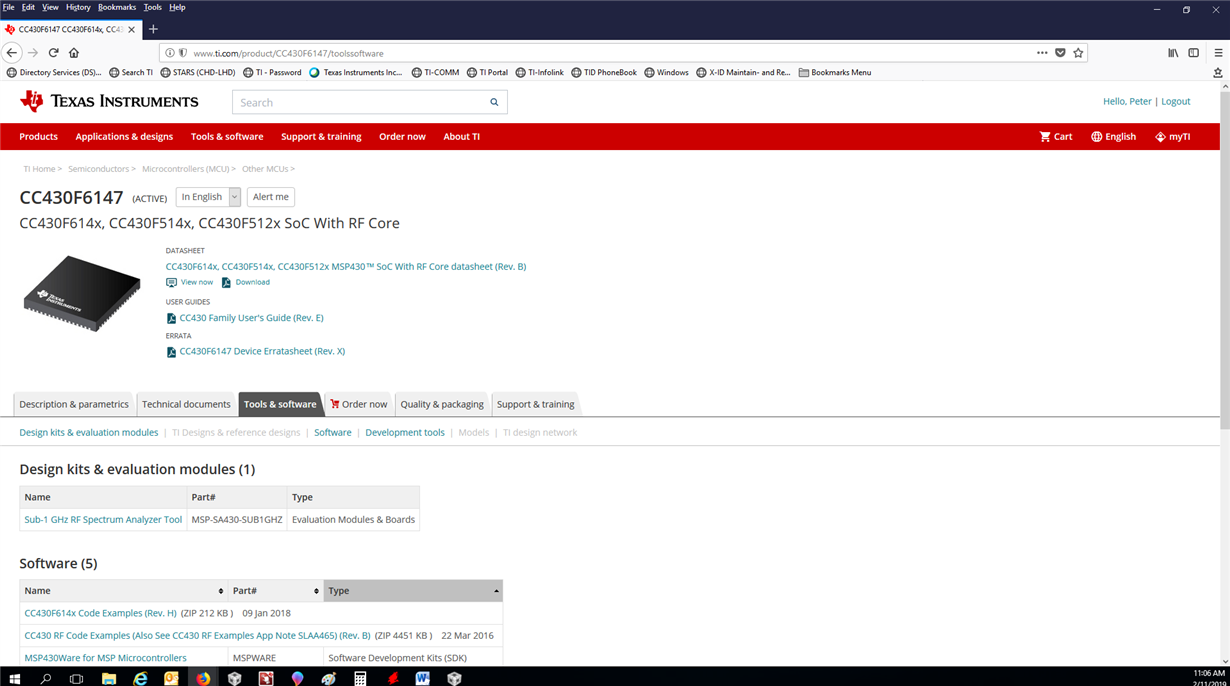Open a new browser tab

[153, 30]
